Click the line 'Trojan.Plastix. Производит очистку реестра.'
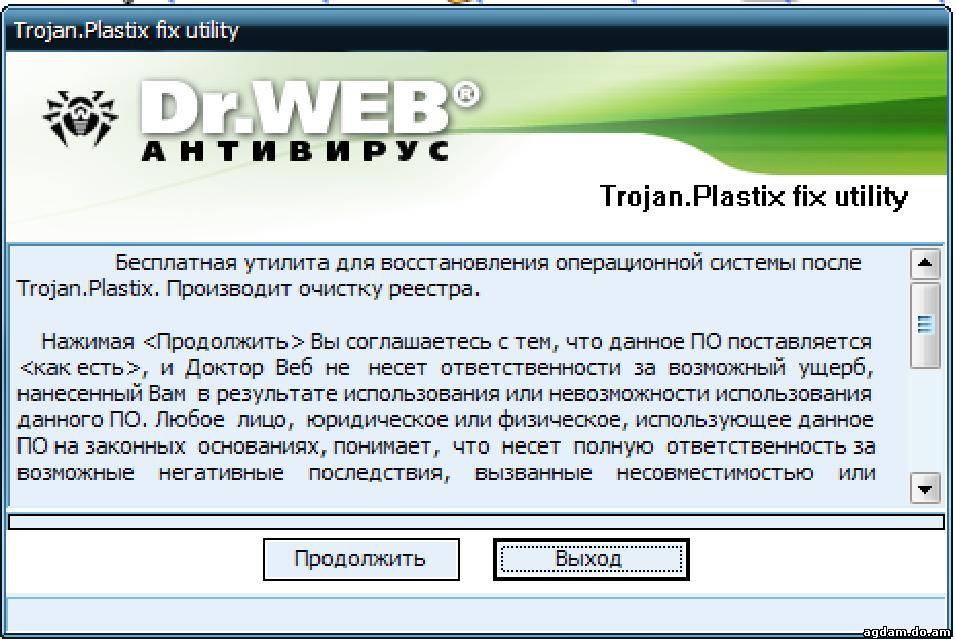Image resolution: width=956 pixels, height=642 pixels. [248, 288]
